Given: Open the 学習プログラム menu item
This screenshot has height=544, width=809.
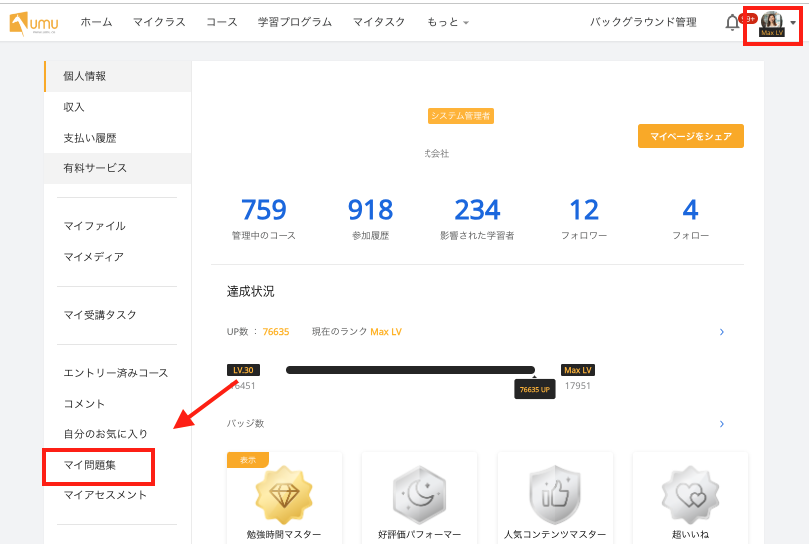Looking at the screenshot, I should [294, 22].
